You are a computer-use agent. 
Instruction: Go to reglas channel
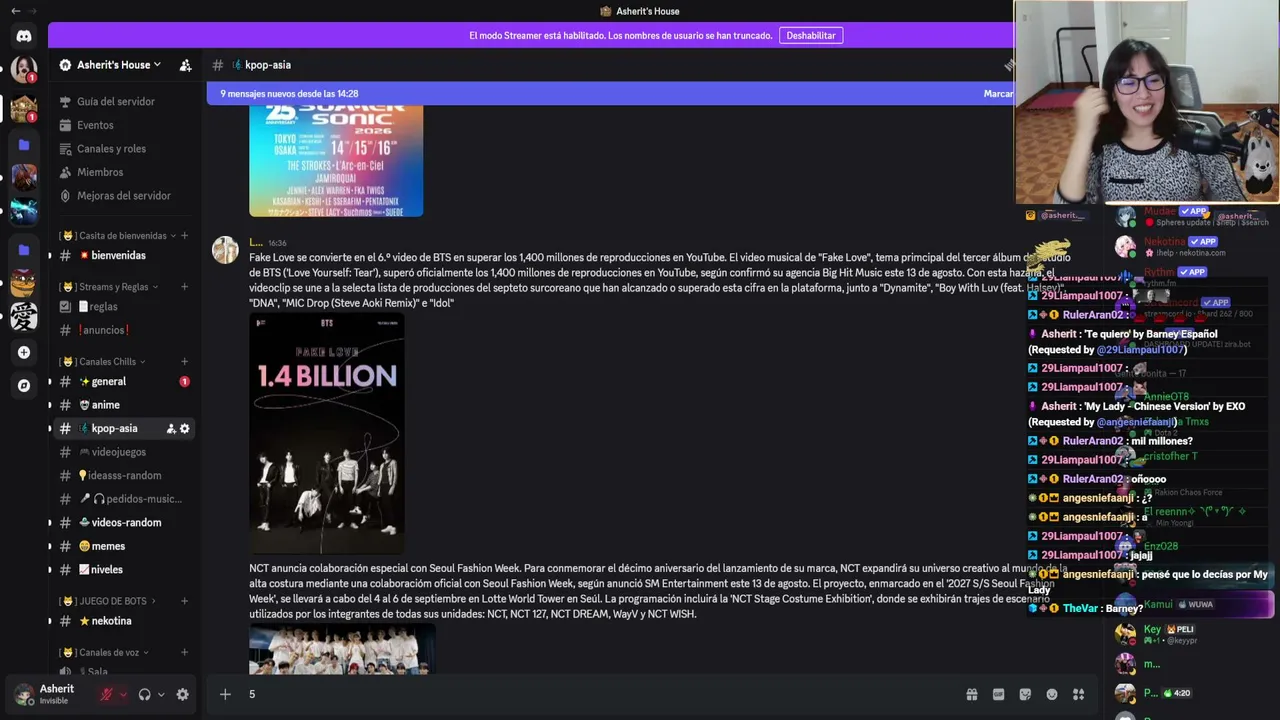[125, 307]
